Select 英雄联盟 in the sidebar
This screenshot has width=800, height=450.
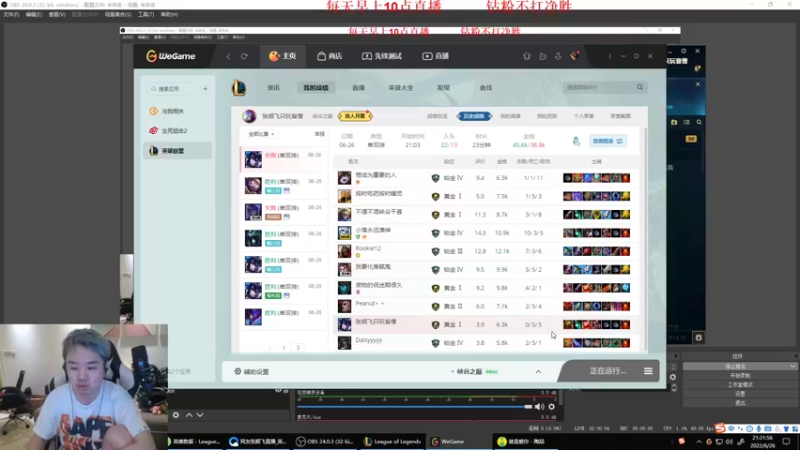(x=178, y=151)
